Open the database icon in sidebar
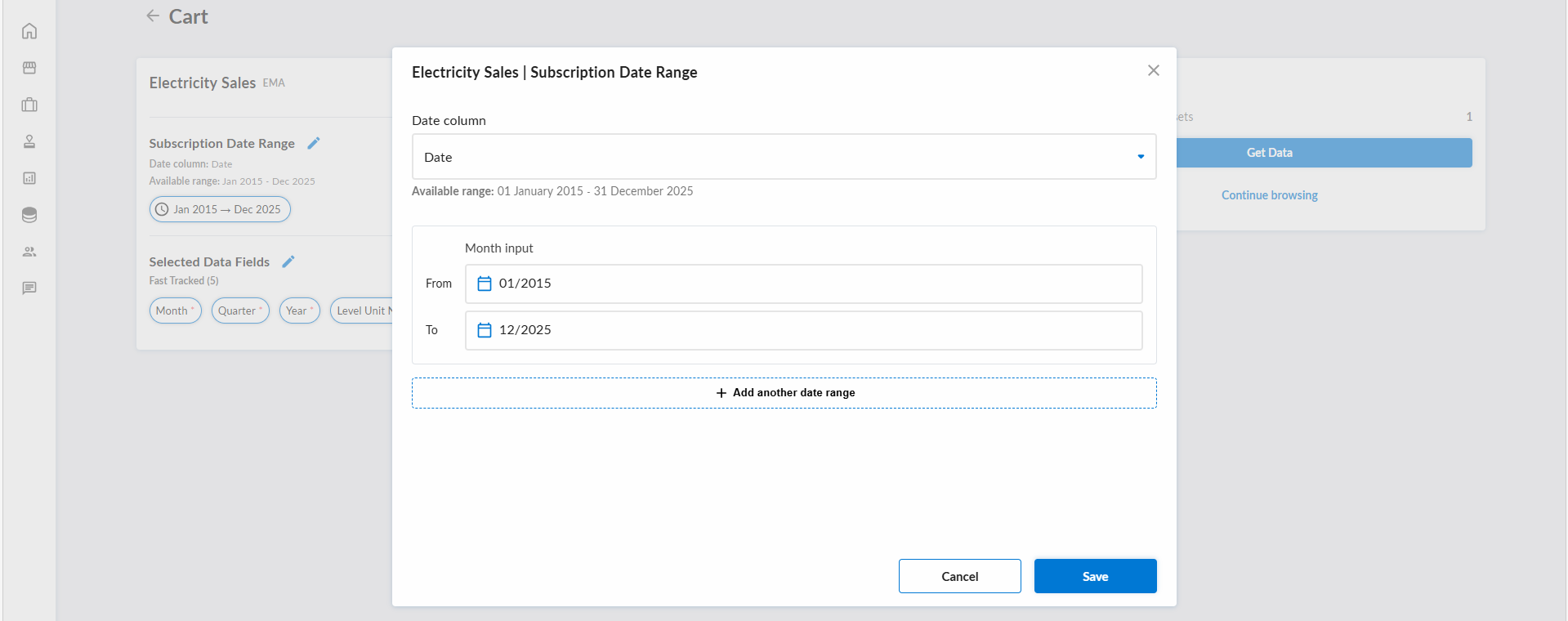Screen dimensions: 1568x621 29,215
